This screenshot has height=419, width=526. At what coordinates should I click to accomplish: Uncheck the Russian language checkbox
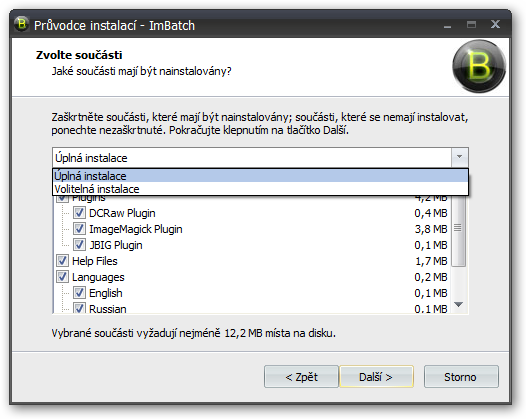pos(79,308)
